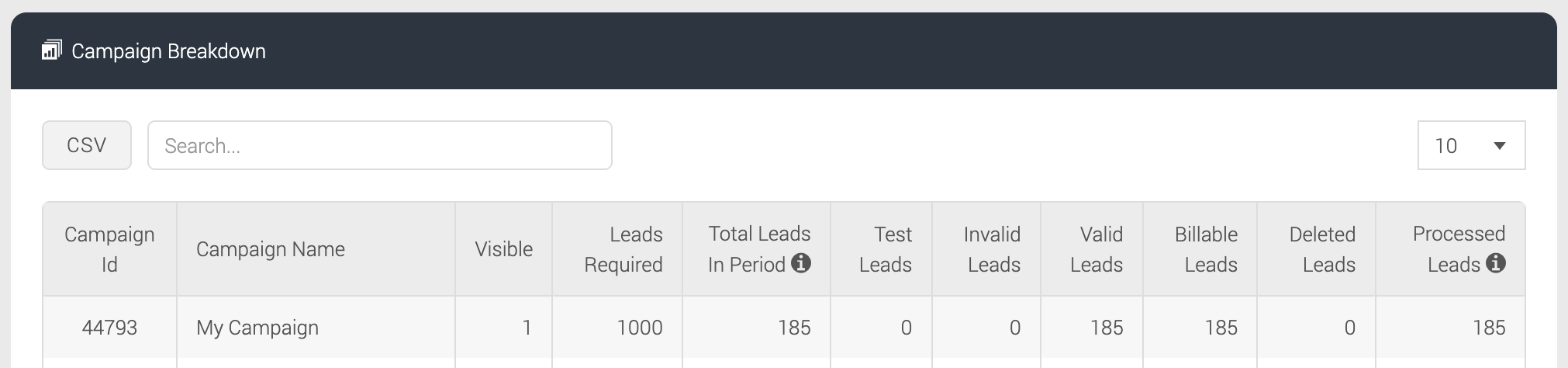The width and height of the screenshot is (1568, 368).
Task: Click the Campaign Breakdown panel title
Action: click(168, 51)
